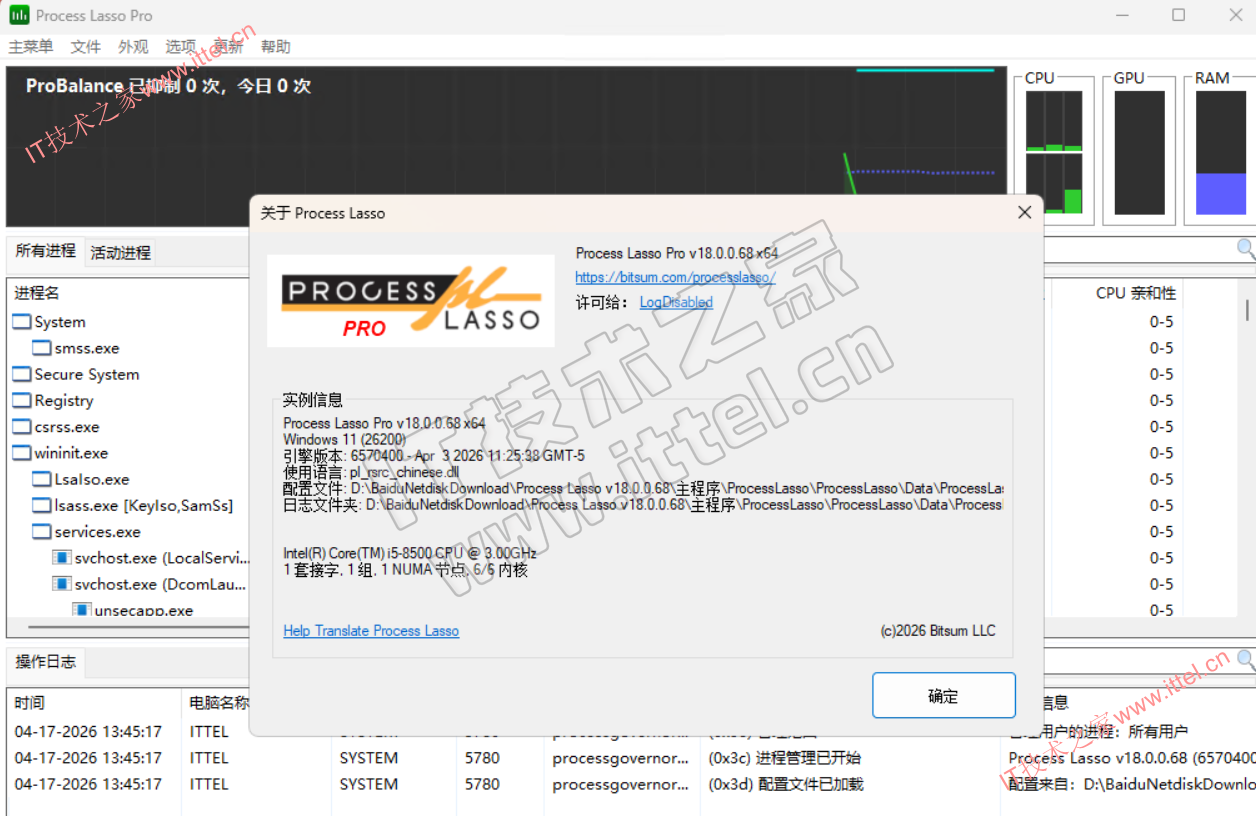Open the bitsum.com/processlasso link
This screenshot has height=816, width=1256.
pos(675,277)
